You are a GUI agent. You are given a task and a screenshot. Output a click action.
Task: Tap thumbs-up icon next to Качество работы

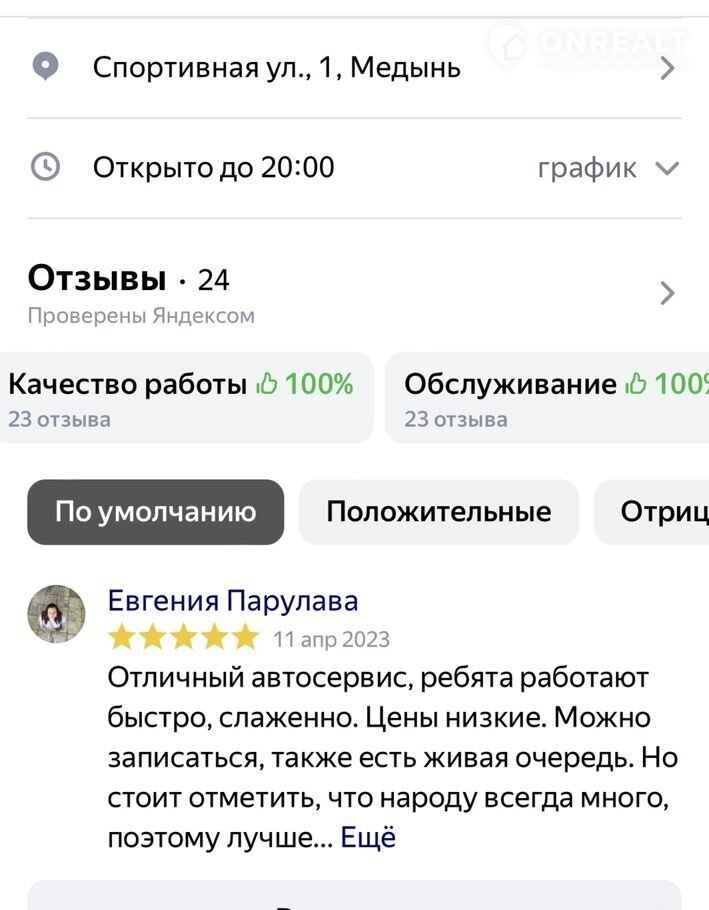[267, 384]
